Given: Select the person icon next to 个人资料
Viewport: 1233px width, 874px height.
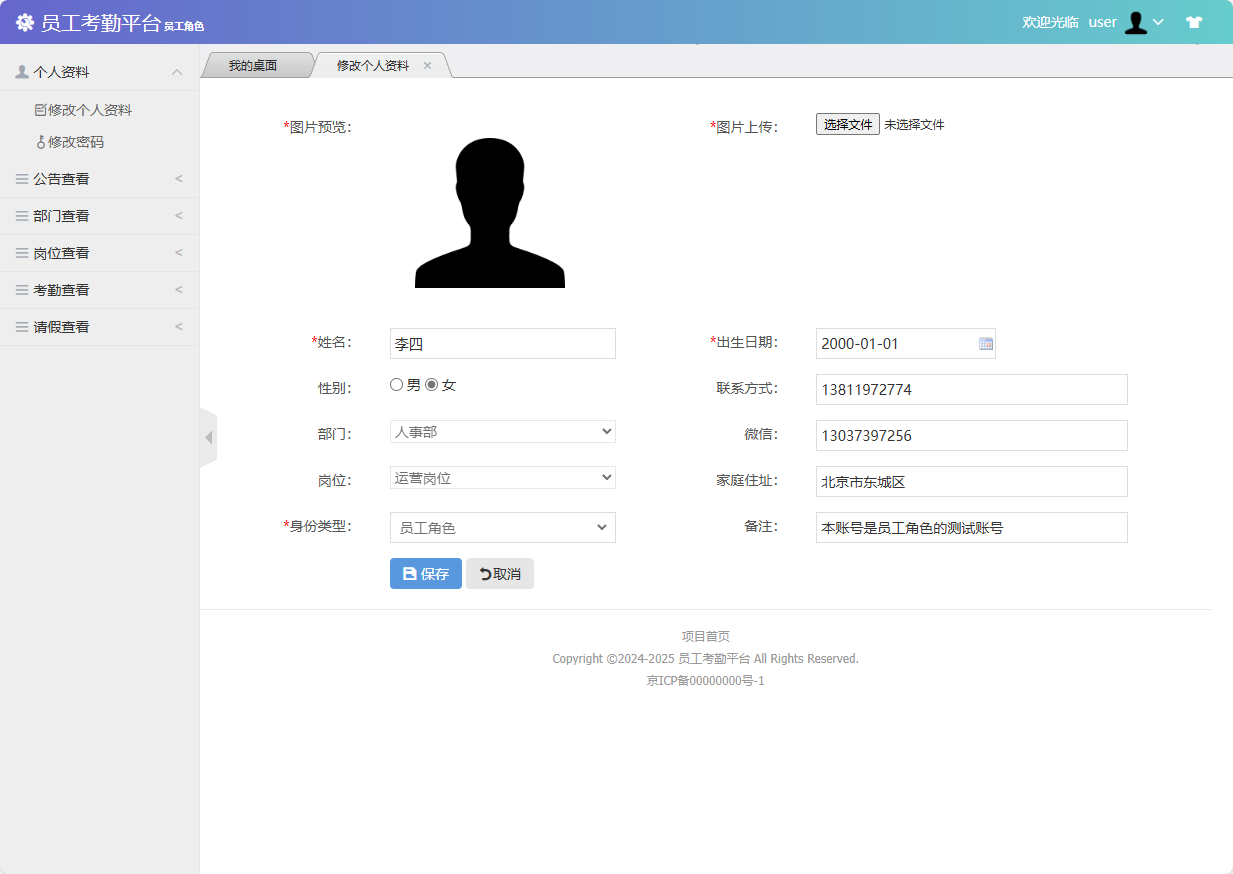Looking at the screenshot, I should [20, 70].
